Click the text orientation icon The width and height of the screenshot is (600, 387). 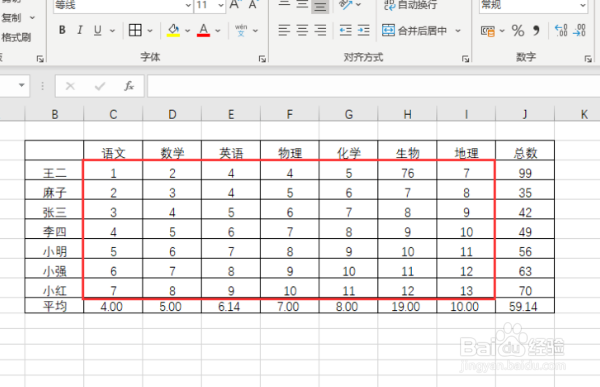point(346,5)
